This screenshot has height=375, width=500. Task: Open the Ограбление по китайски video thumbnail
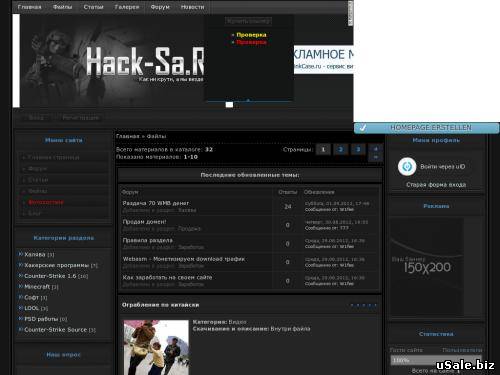(x=156, y=347)
